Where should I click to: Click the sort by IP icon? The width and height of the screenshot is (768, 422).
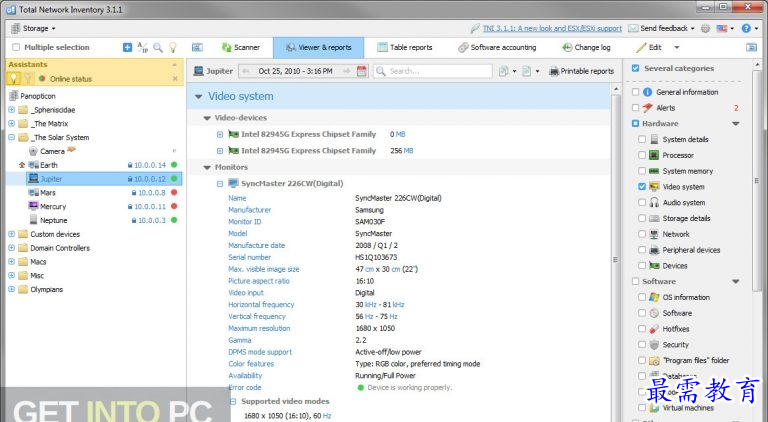click(x=143, y=47)
